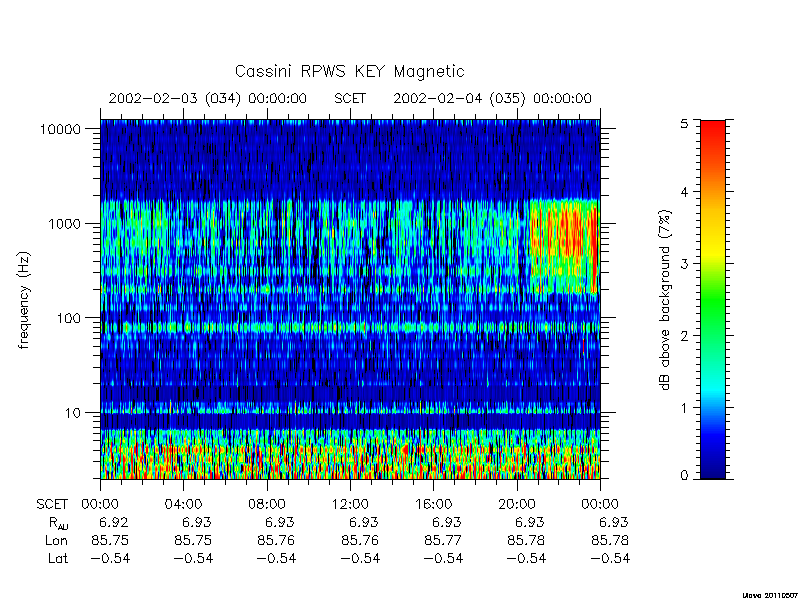Screen dimensions: 800x600
Task: Click the 12:00 time tick label
Action: tap(350, 505)
